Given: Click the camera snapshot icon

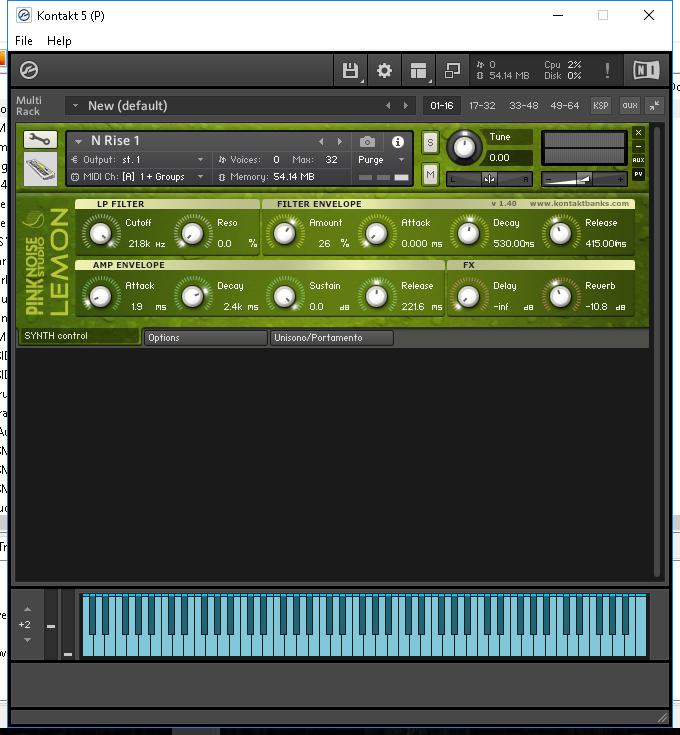Looking at the screenshot, I should (x=367, y=142).
